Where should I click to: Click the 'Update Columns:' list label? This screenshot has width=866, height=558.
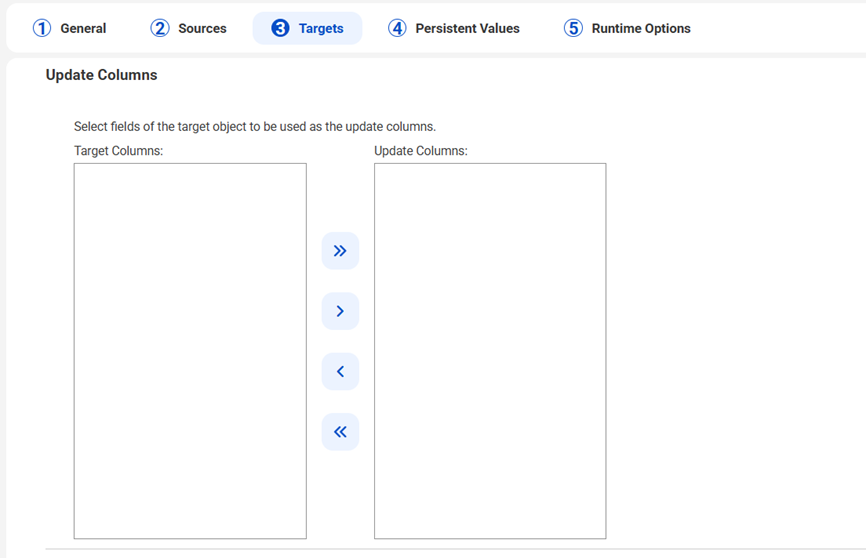pyautogui.click(x=421, y=151)
